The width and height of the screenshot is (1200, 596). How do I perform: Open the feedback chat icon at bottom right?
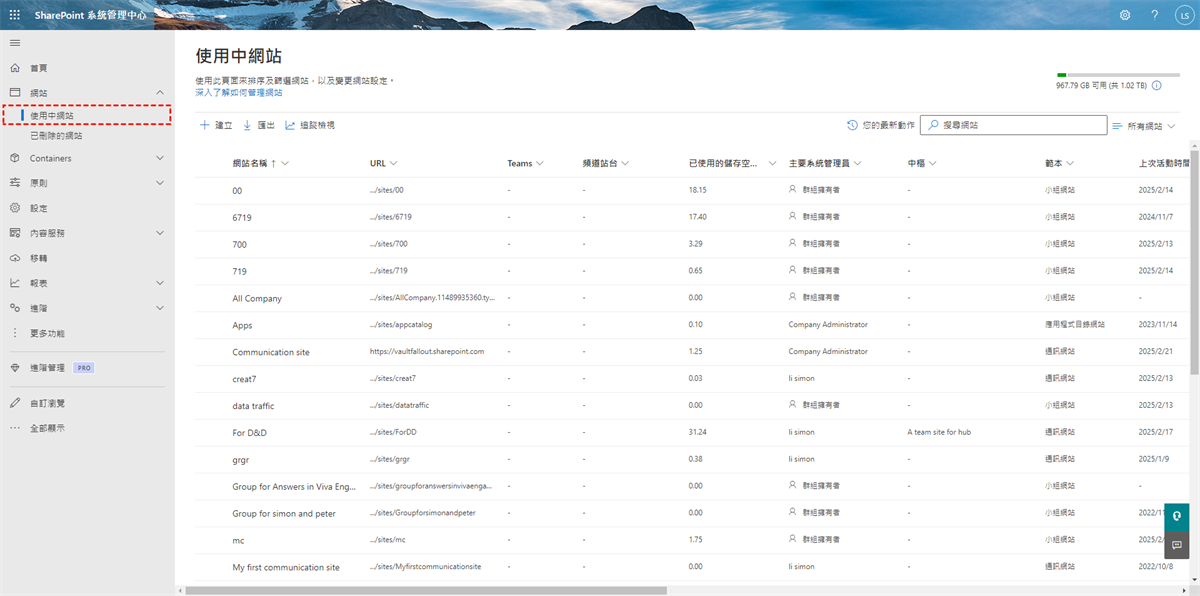[x=1177, y=545]
